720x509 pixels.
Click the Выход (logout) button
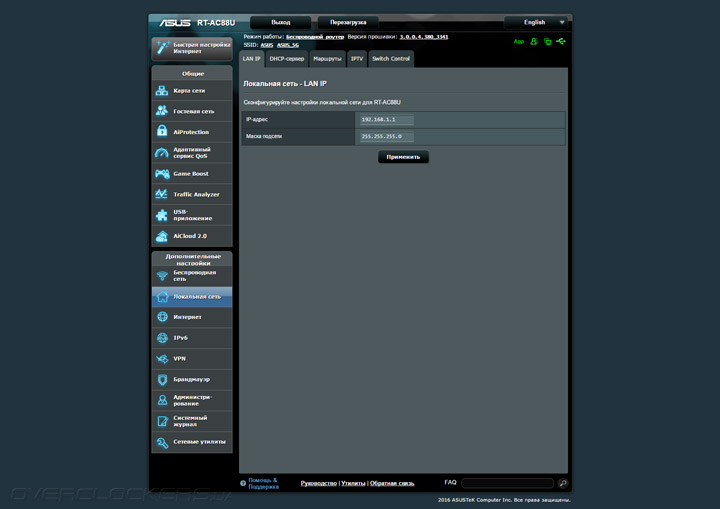click(x=281, y=22)
